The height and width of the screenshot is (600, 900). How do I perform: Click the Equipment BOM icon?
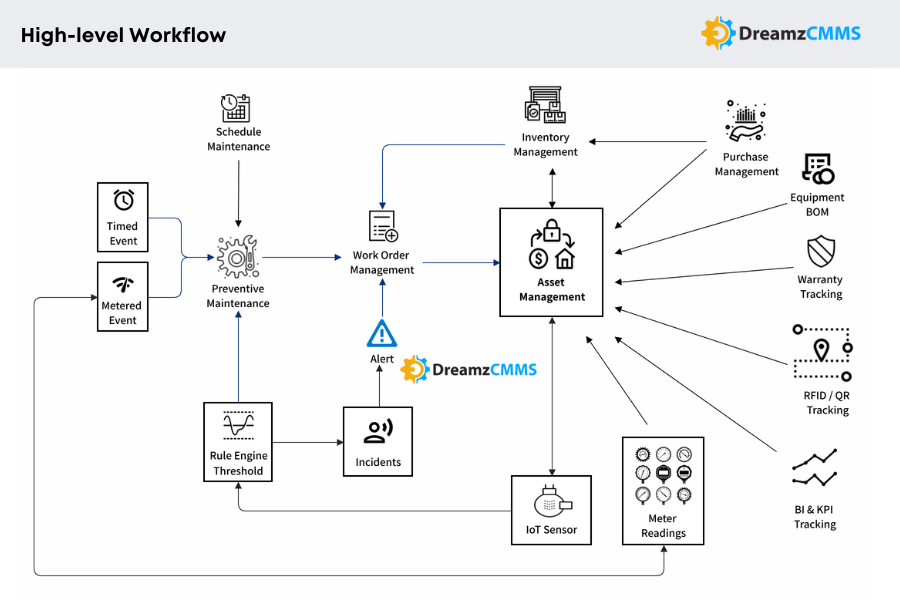pos(817,170)
